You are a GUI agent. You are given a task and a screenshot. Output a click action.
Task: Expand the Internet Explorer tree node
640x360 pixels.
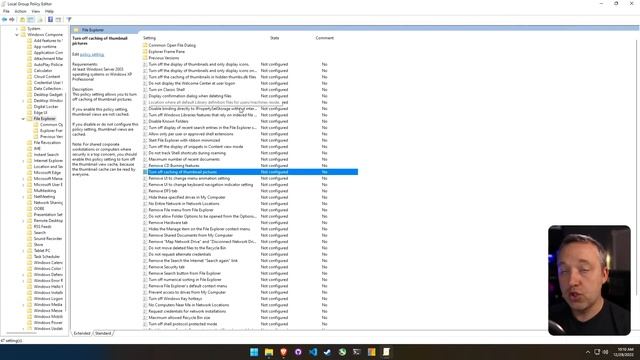tap(23, 161)
